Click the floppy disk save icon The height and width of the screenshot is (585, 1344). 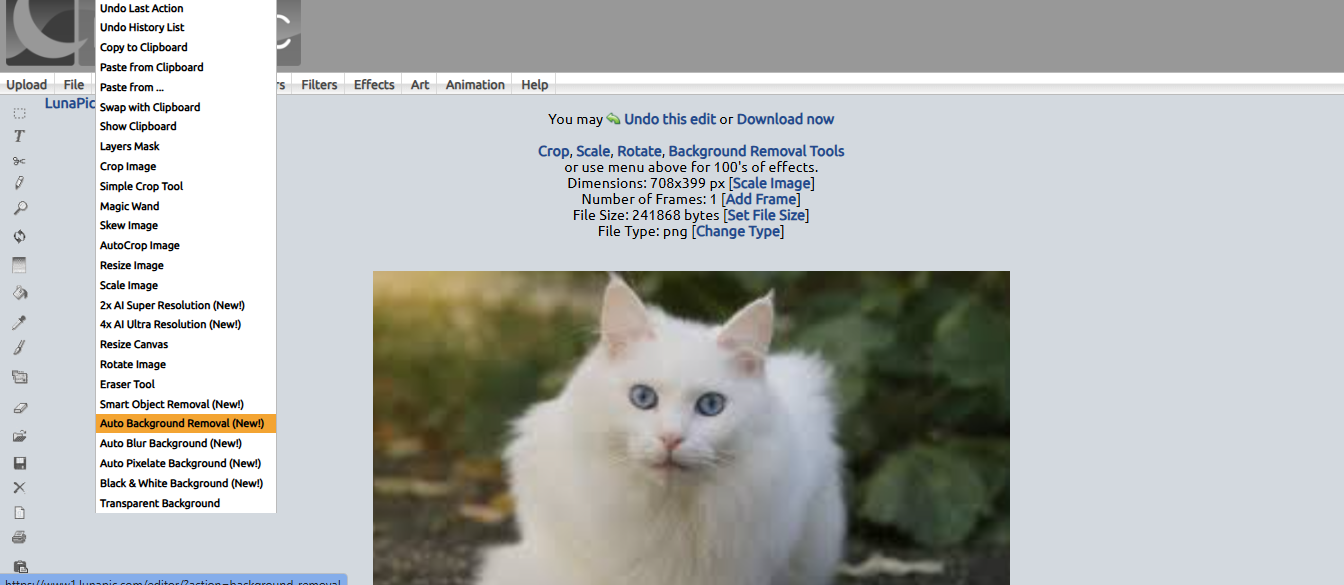point(19,463)
